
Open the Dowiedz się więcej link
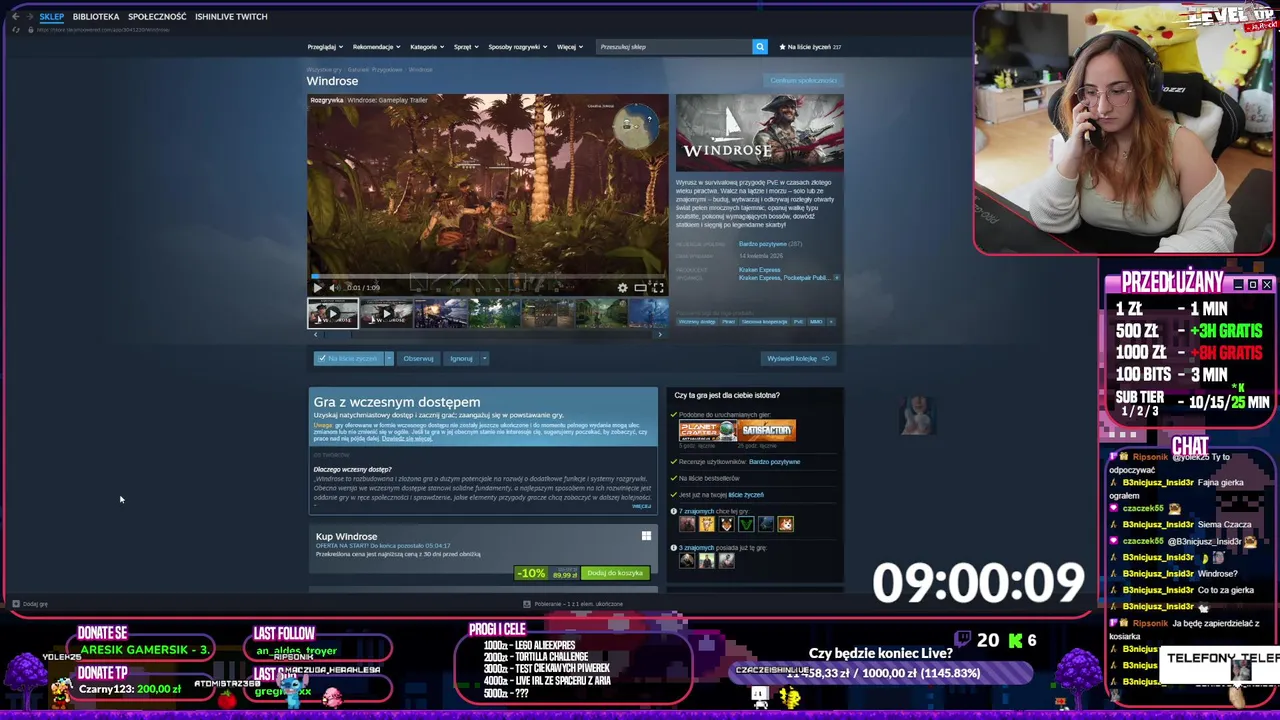(407, 439)
